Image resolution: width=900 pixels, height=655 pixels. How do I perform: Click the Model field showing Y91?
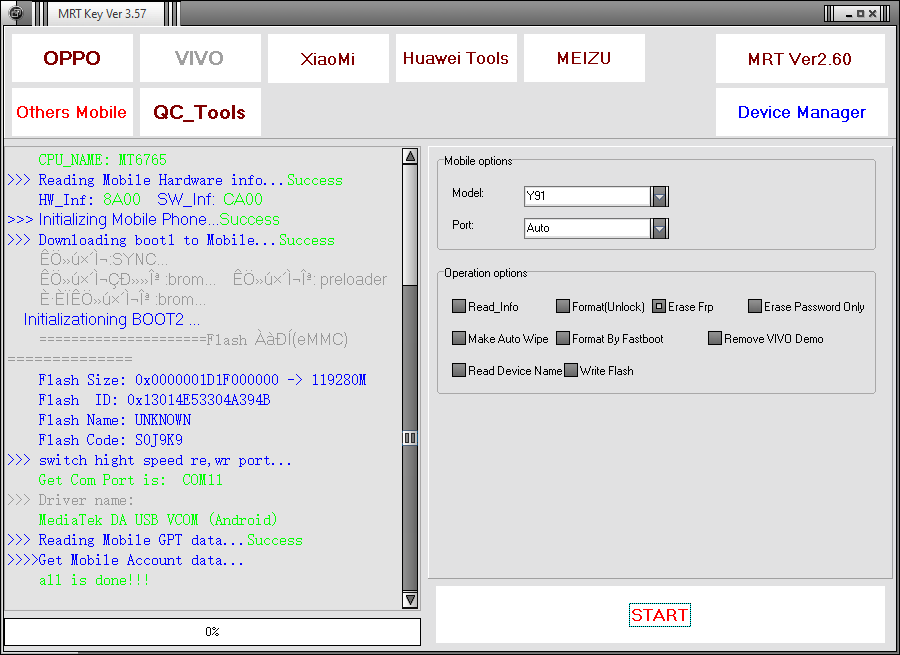[x=587, y=196]
